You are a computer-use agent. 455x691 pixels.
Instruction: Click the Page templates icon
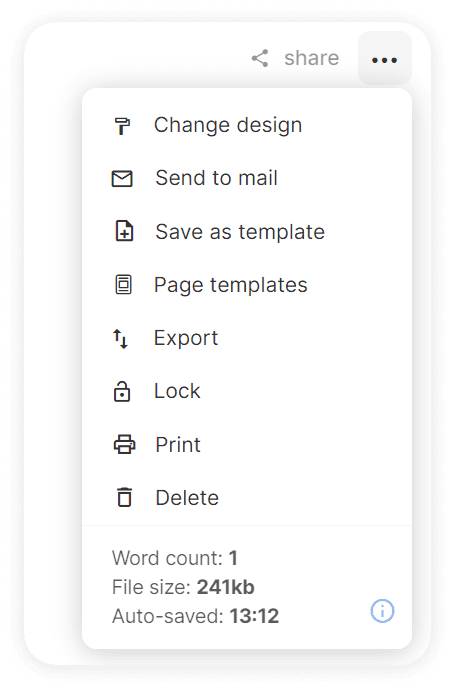pyautogui.click(x=123, y=285)
